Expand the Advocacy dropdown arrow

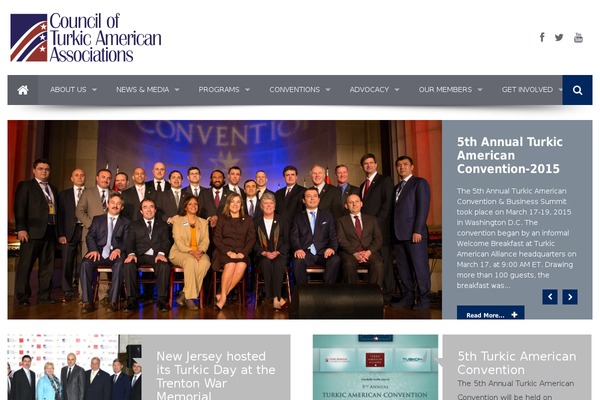pyautogui.click(x=397, y=90)
